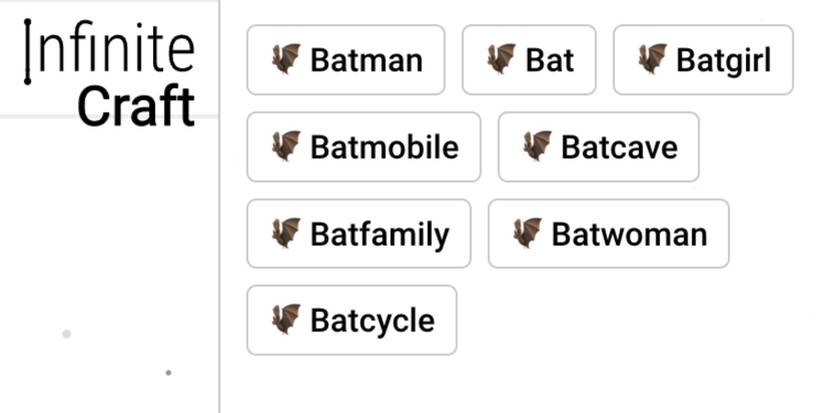825x413 pixels.
Task: Click the Batcave element text
Action: 619,147
